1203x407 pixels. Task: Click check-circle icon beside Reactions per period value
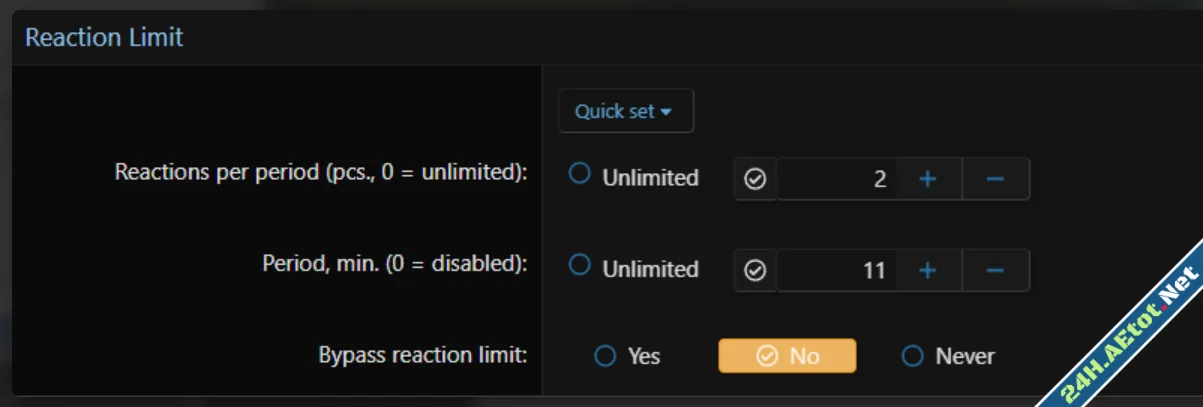tap(756, 179)
